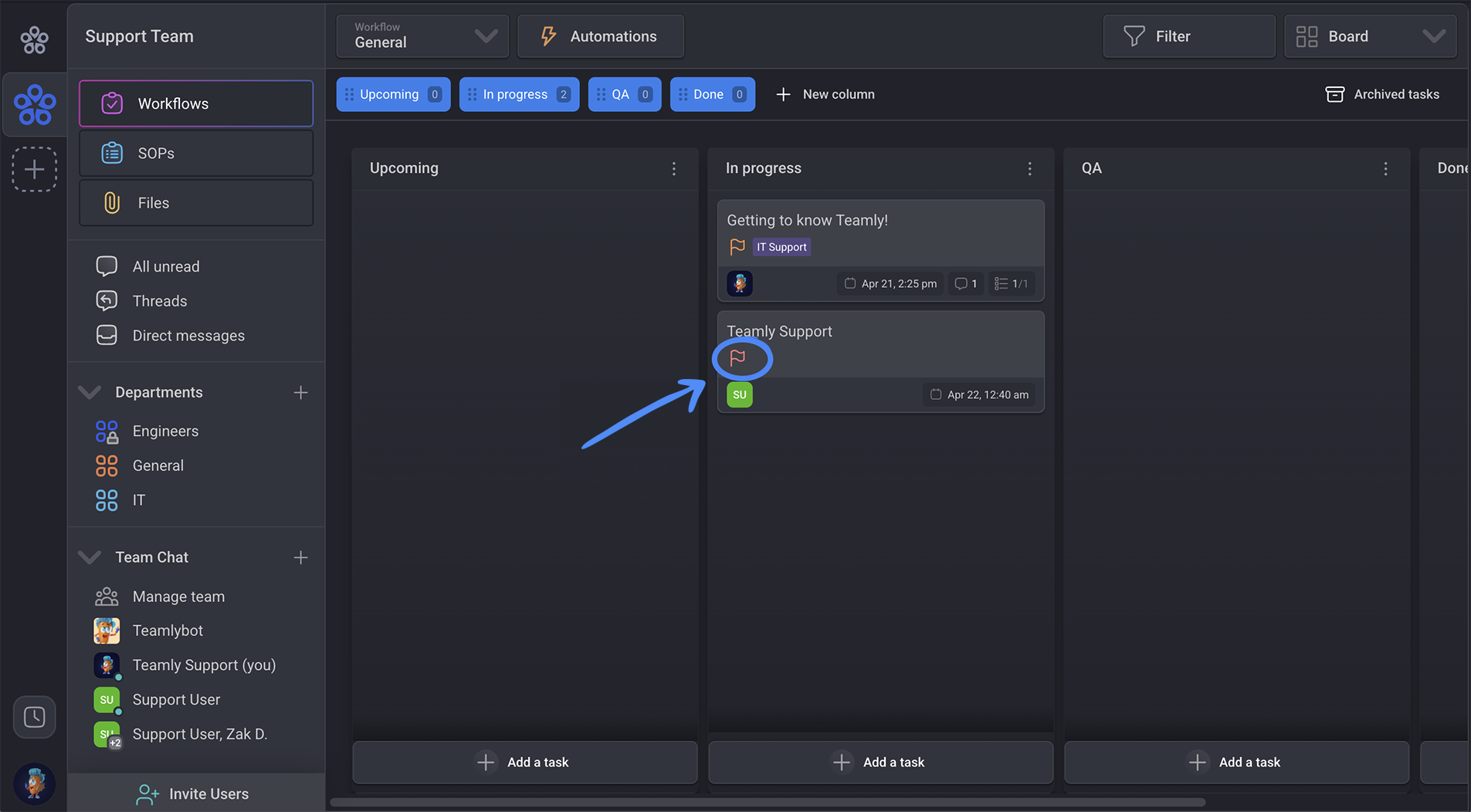Add a new workspace with dashed plus button
1471x812 pixels.
pos(34,169)
